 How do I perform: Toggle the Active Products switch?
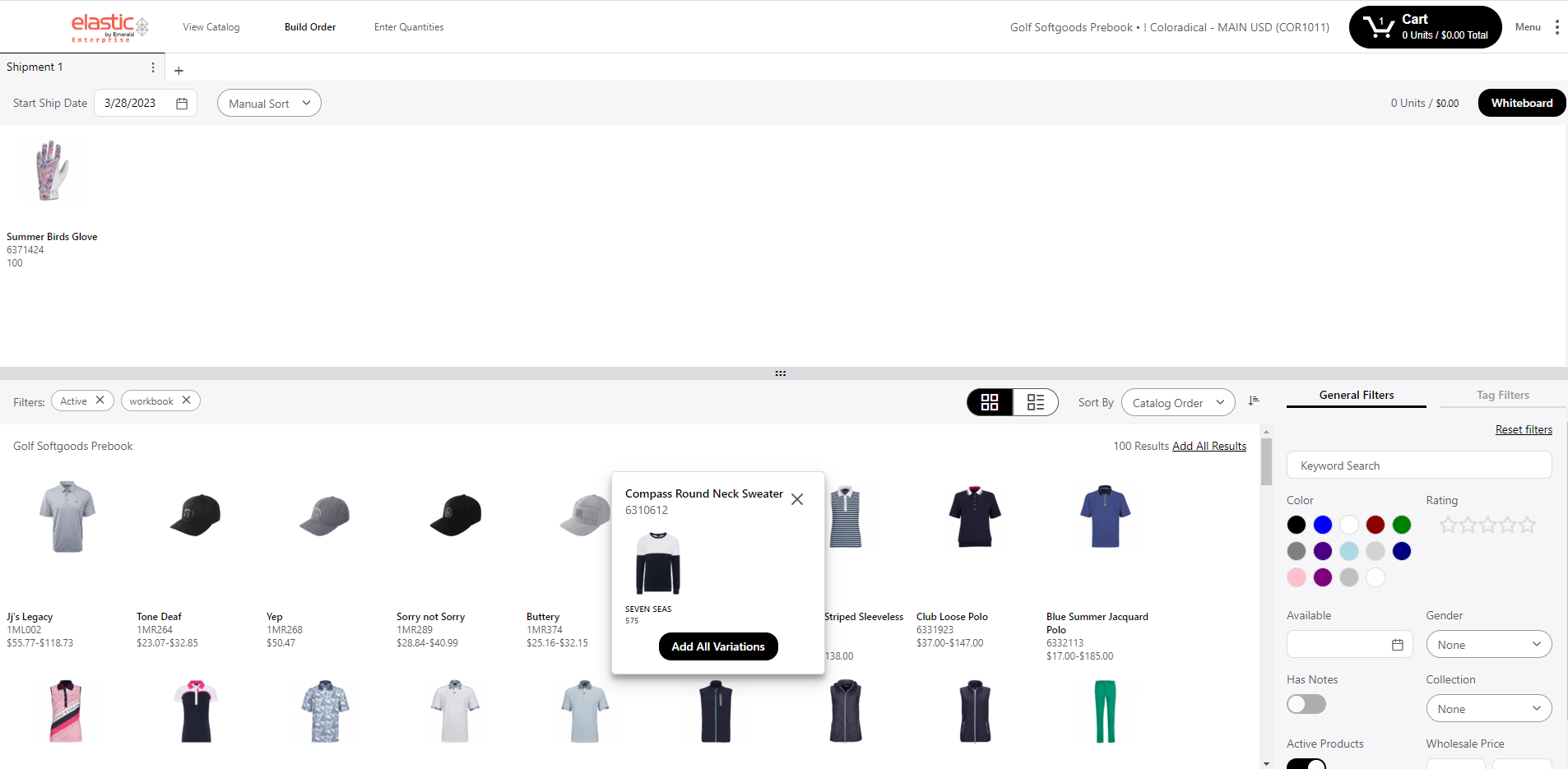[1306, 762]
